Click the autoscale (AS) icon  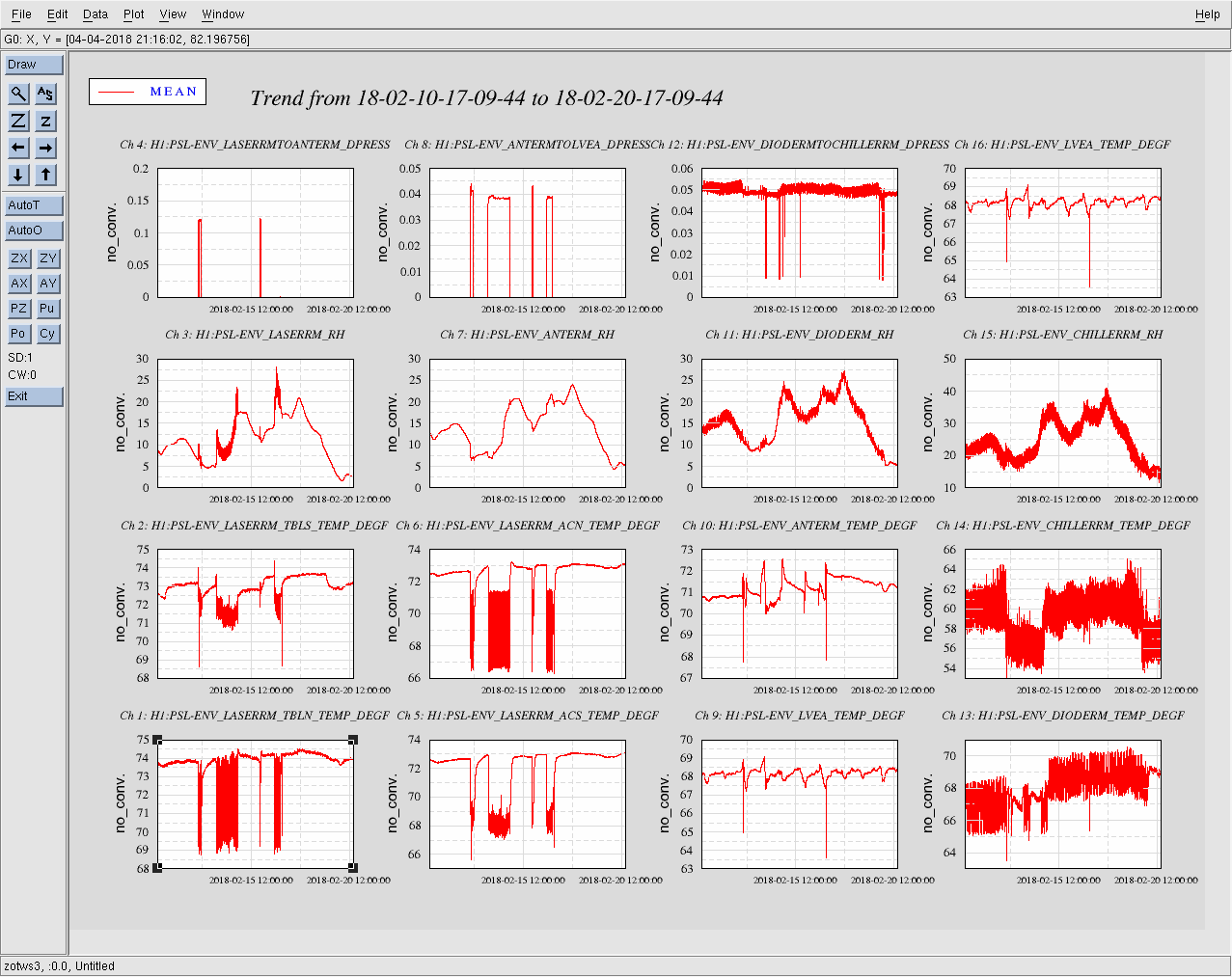[45, 94]
